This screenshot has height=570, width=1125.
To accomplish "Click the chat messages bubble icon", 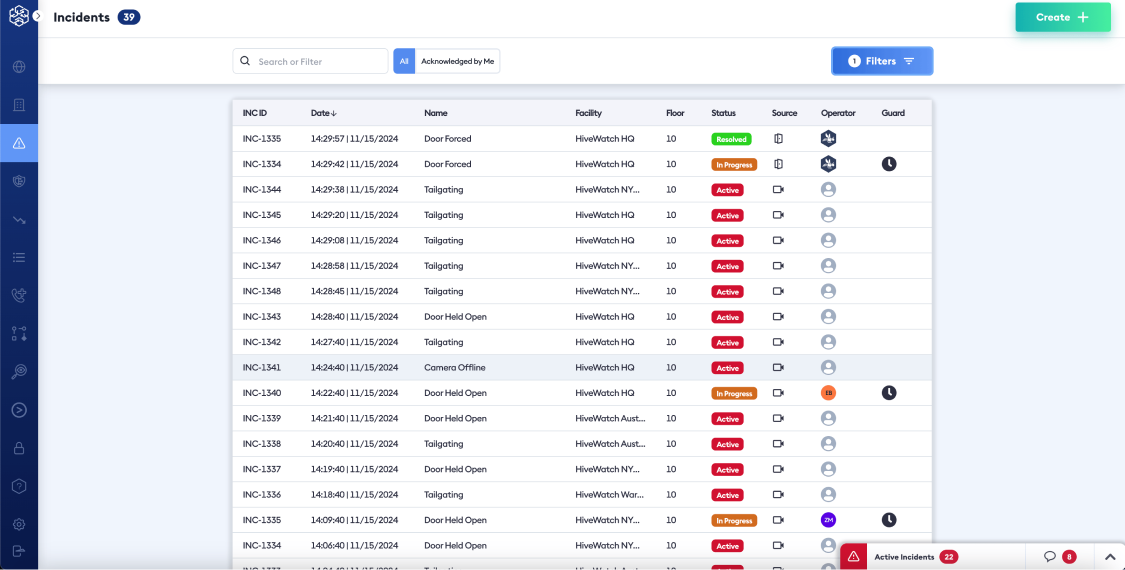I will click(1049, 557).
